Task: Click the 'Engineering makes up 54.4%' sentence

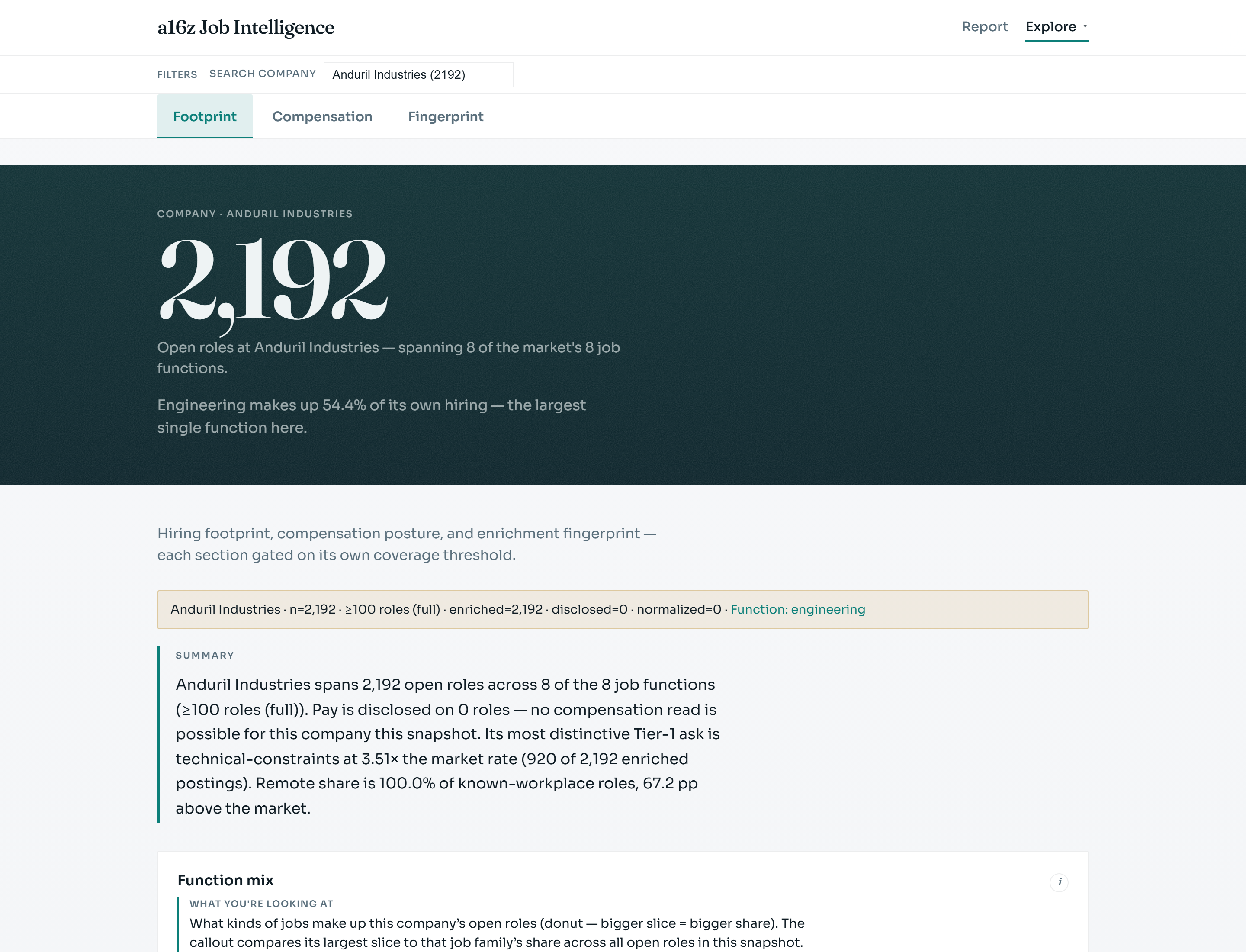Action: point(371,416)
